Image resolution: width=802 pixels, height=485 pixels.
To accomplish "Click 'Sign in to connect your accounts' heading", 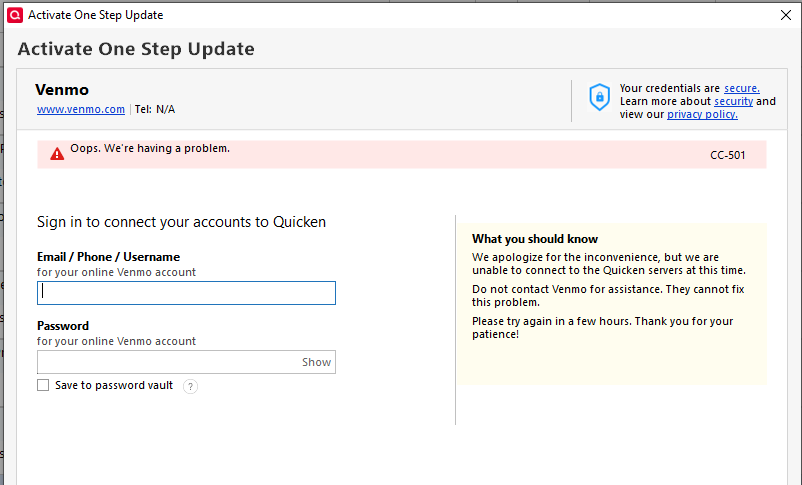I will (x=181, y=222).
